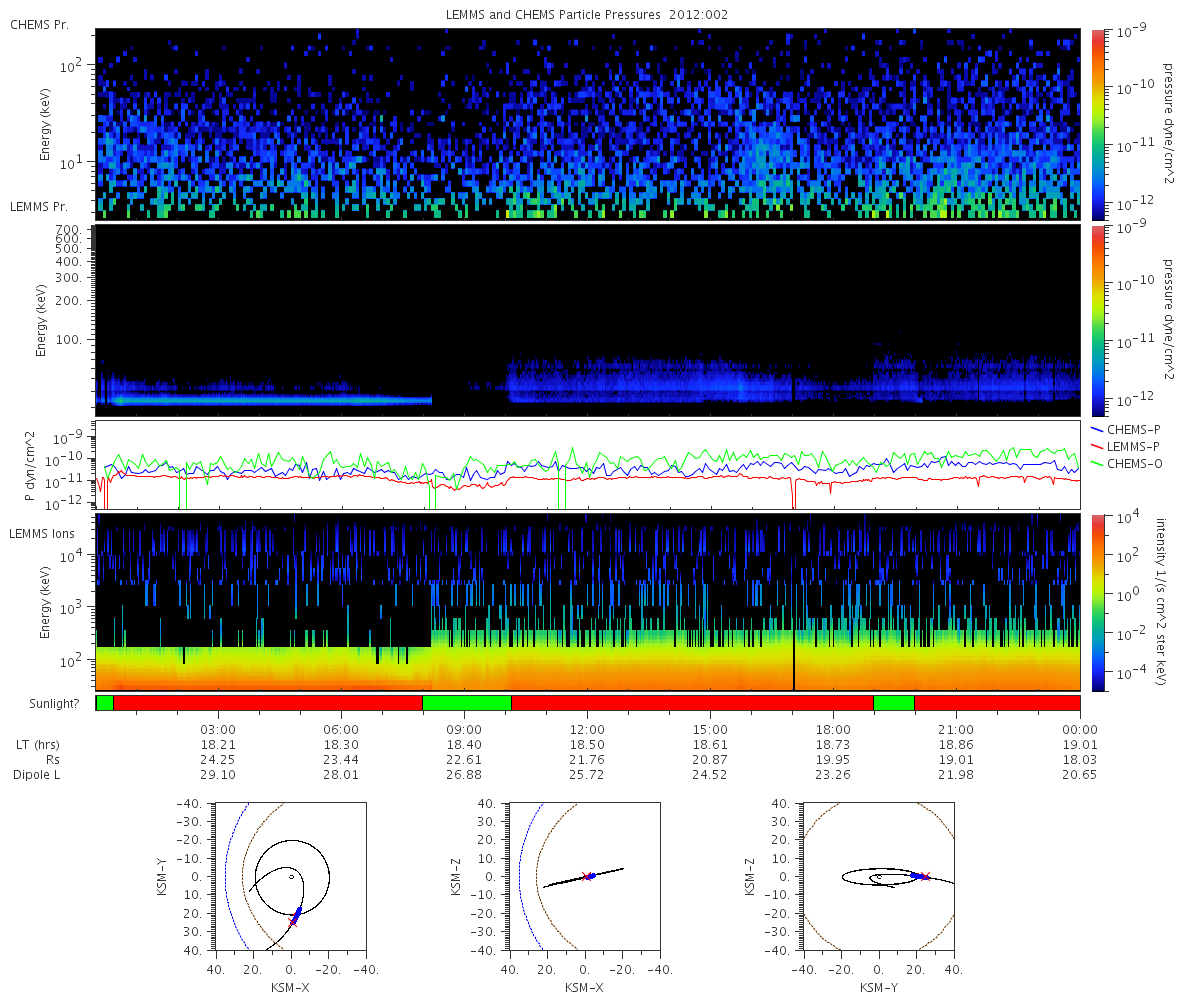The width and height of the screenshot is (1200, 1000).
Task: Click the LT value 18.21
Action: pos(218,745)
